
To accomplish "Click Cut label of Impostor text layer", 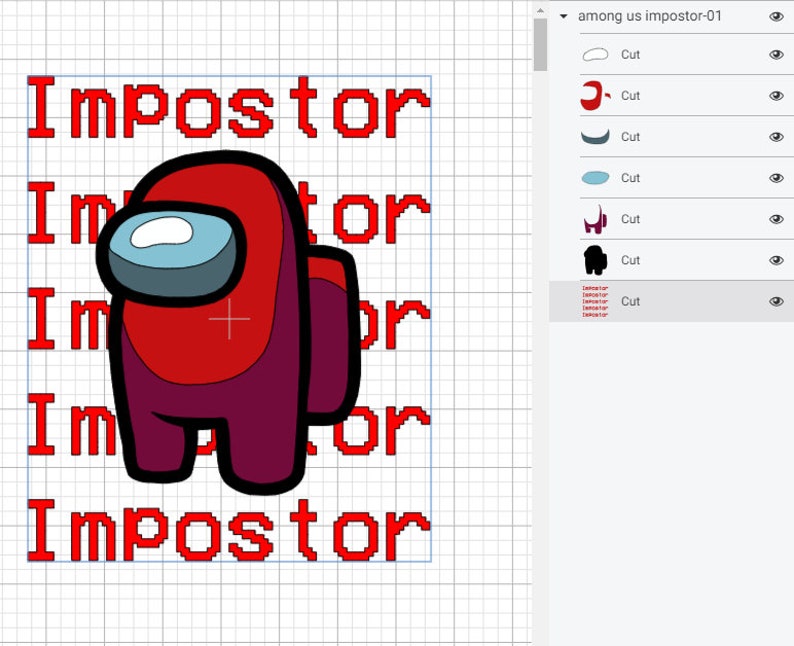I will 630,301.
